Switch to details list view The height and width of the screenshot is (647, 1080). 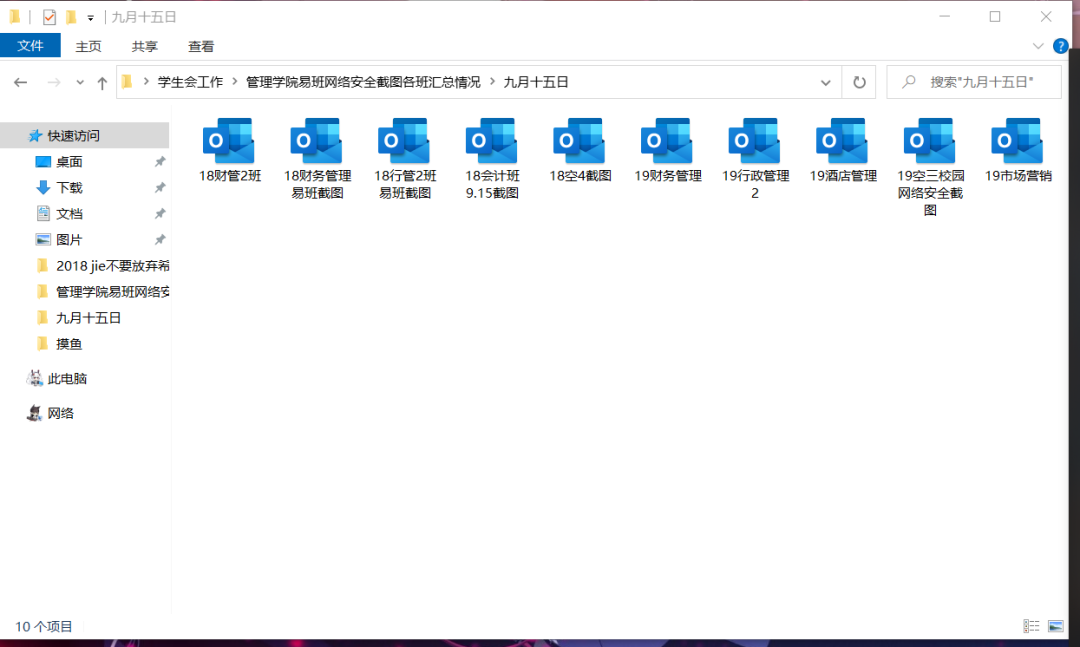[x=1031, y=626]
